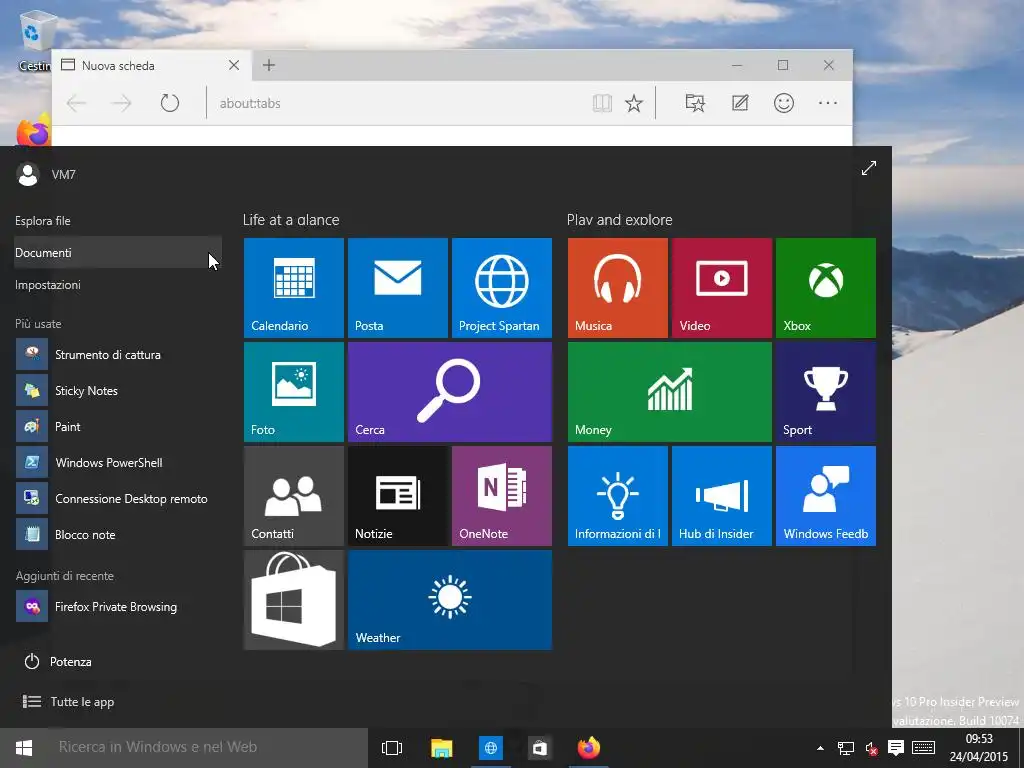Image resolution: width=1024 pixels, height=768 pixels.
Task: Open the Firefox desktop shortcut
Action: click(x=33, y=129)
